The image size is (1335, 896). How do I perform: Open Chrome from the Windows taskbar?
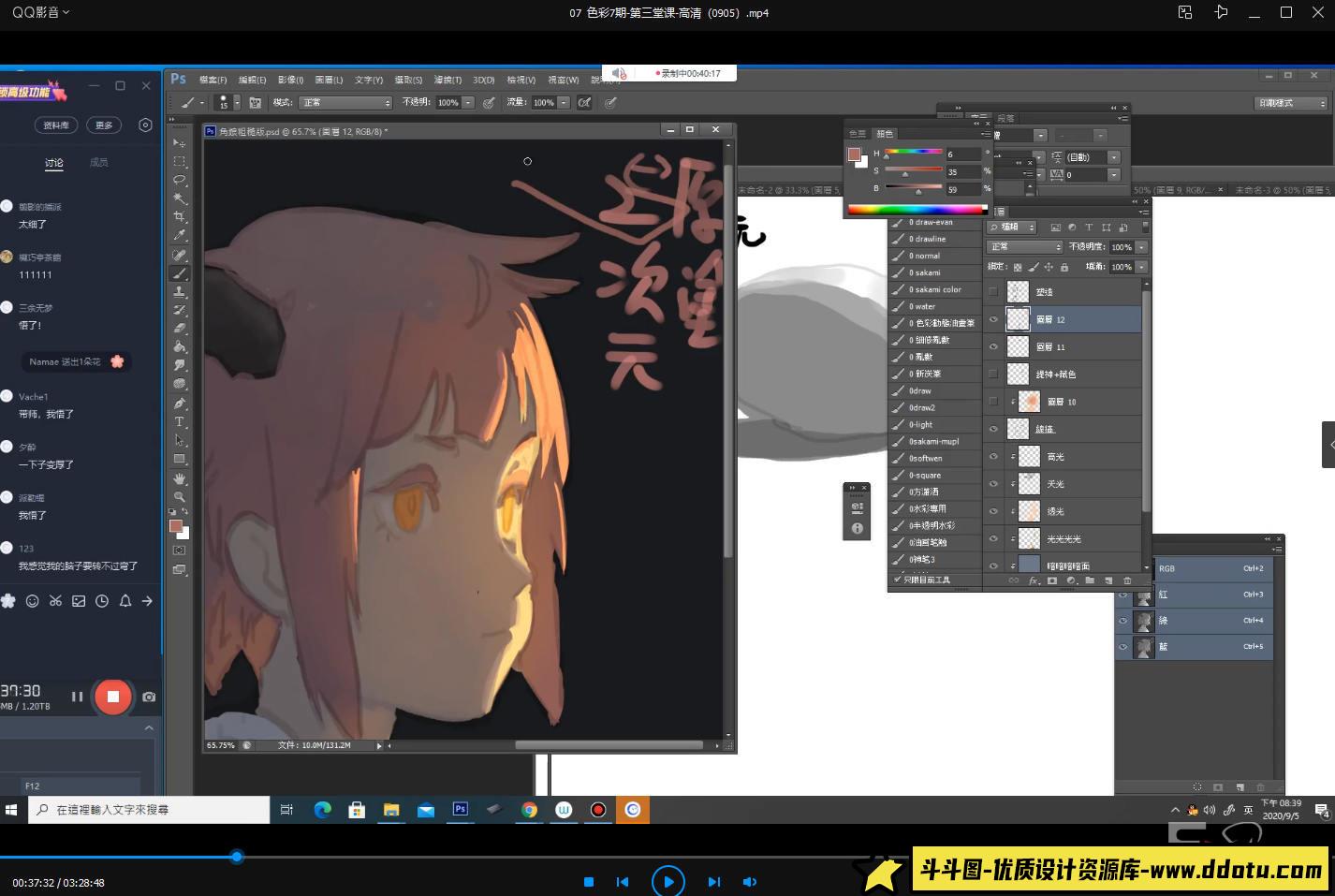(x=529, y=810)
